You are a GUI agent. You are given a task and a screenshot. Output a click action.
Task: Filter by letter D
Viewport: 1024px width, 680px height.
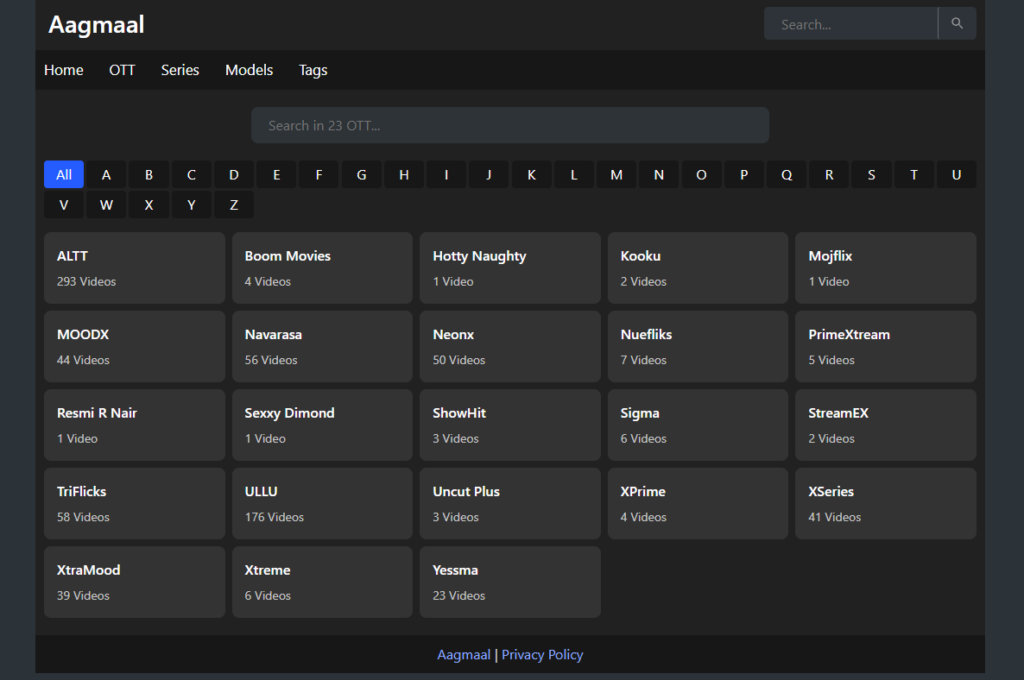click(234, 174)
